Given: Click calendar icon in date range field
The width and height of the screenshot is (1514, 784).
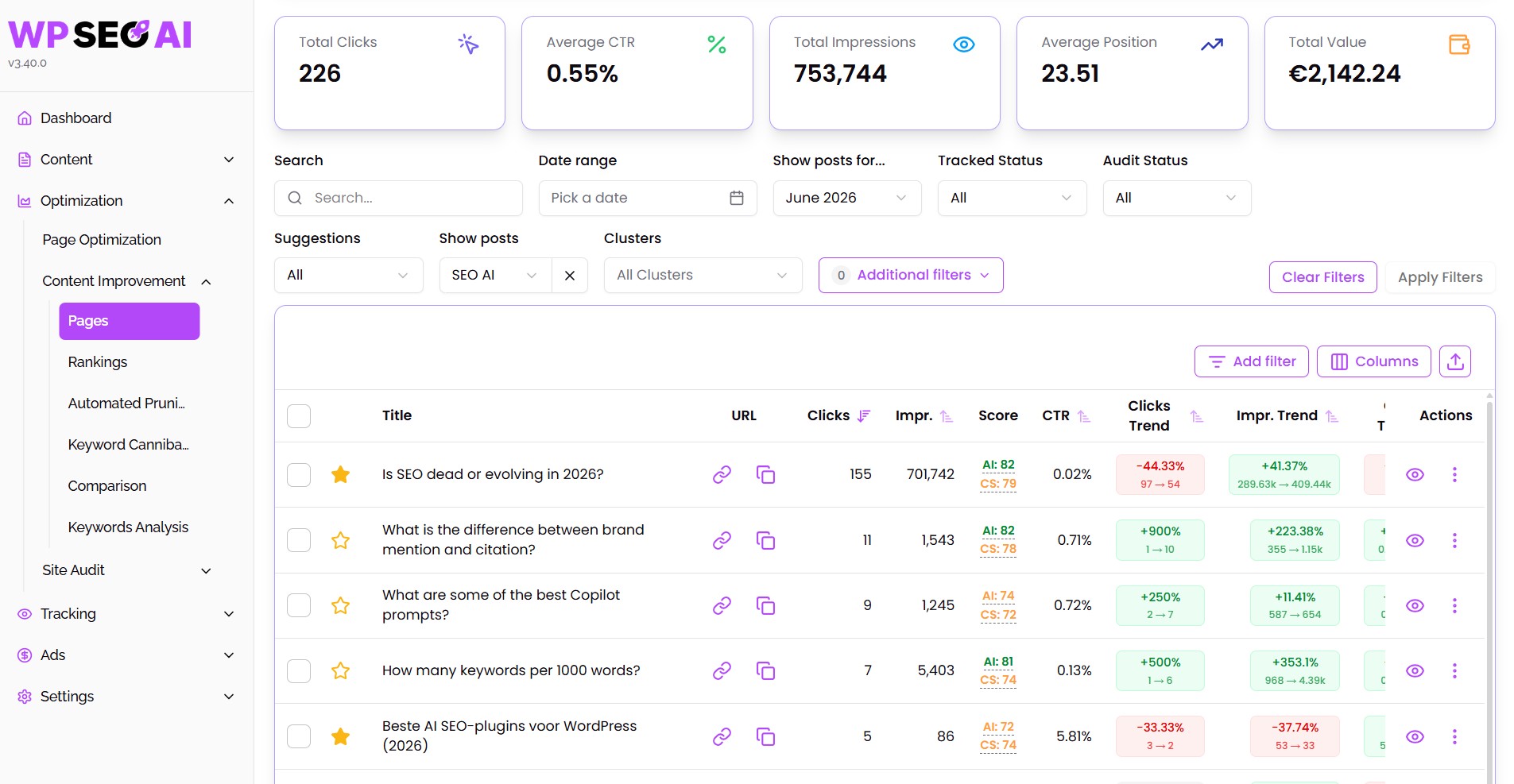Looking at the screenshot, I should (737, 198).
